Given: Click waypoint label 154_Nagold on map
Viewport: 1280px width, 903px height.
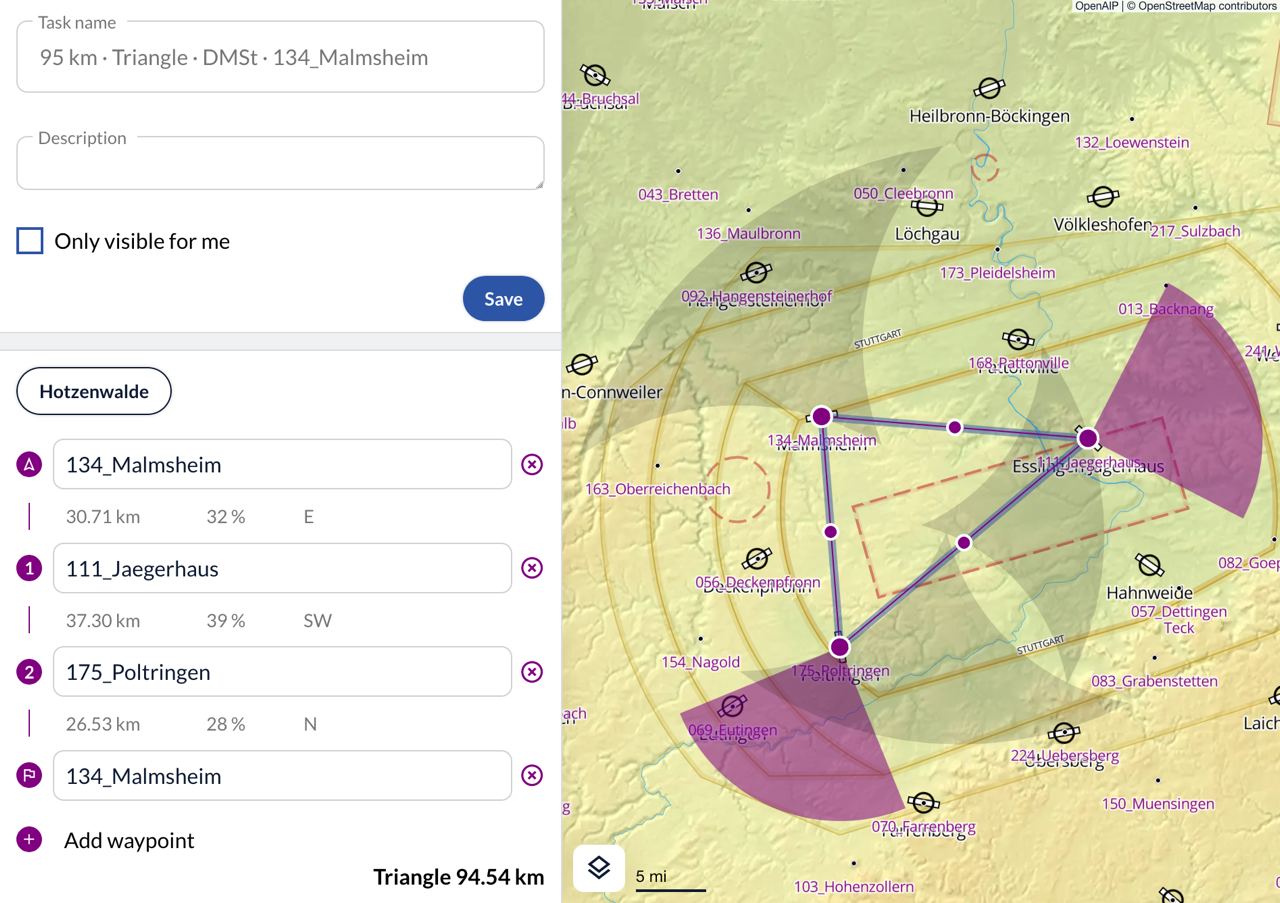Looking at the screenshot, I should (x=700, y=661).
